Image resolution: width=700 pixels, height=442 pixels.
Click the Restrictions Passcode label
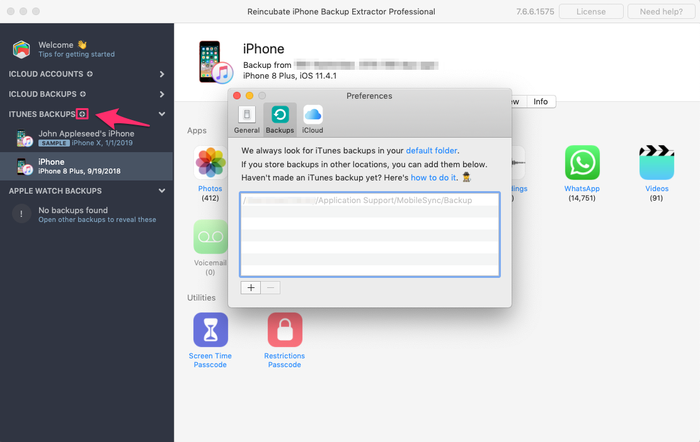coord(284,360)
